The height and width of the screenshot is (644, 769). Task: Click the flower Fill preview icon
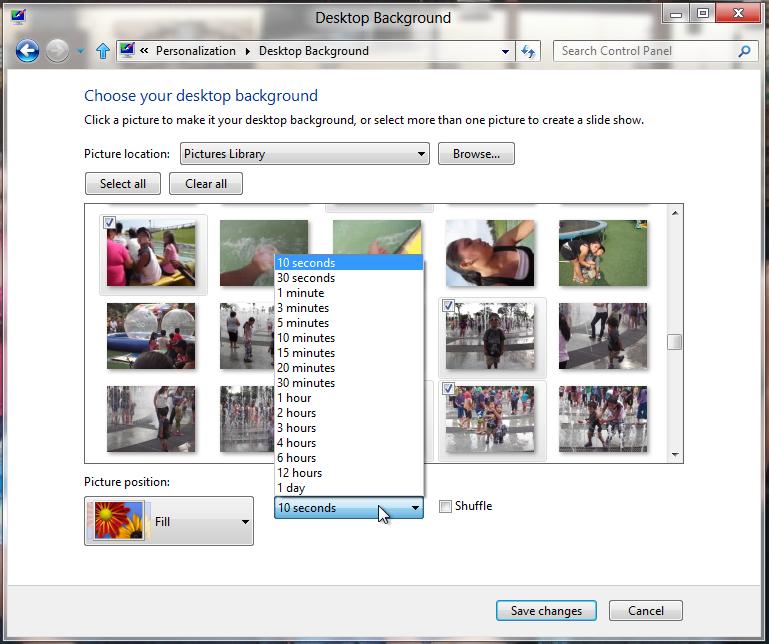tap(118, 521)
